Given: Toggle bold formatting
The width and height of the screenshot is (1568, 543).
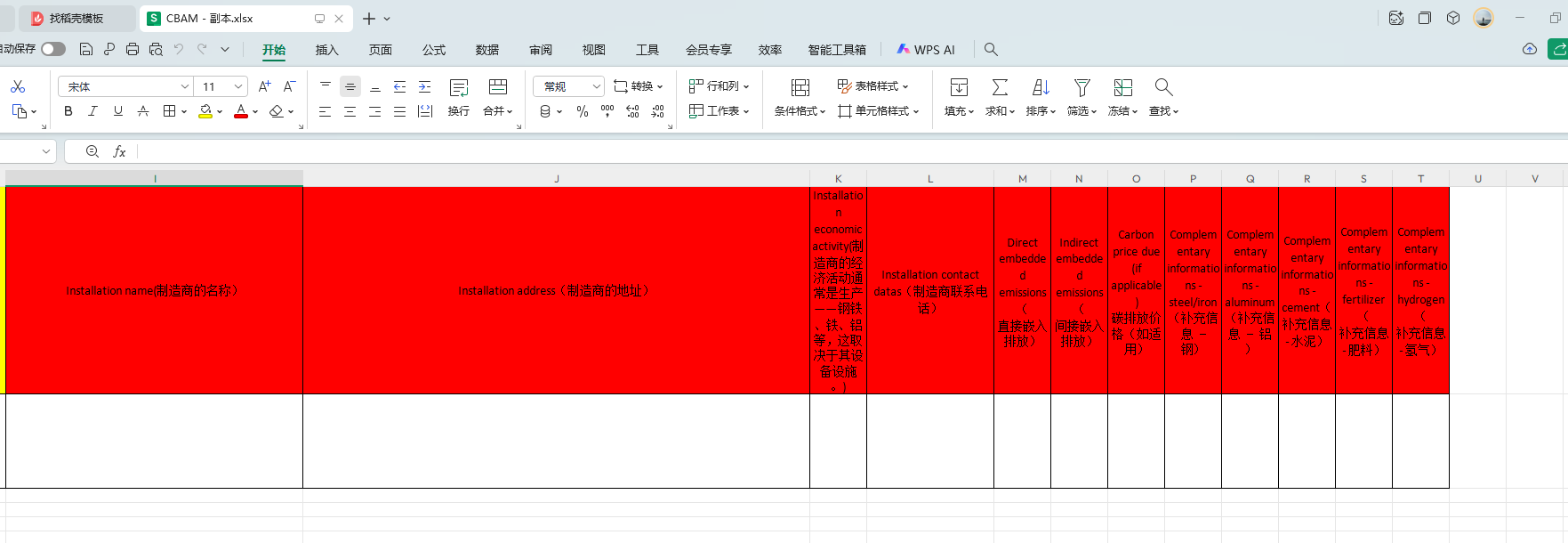Looking at the screenshot, I should pos(68,111).
